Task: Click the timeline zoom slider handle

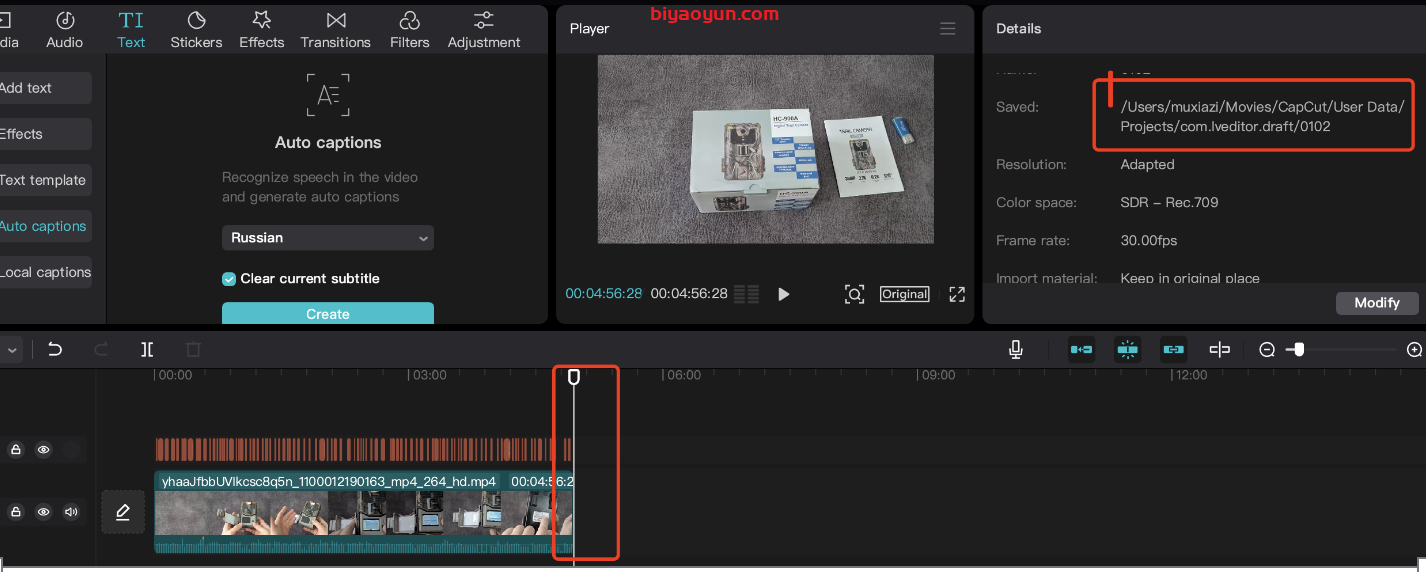Action: tap(1298, 349)
